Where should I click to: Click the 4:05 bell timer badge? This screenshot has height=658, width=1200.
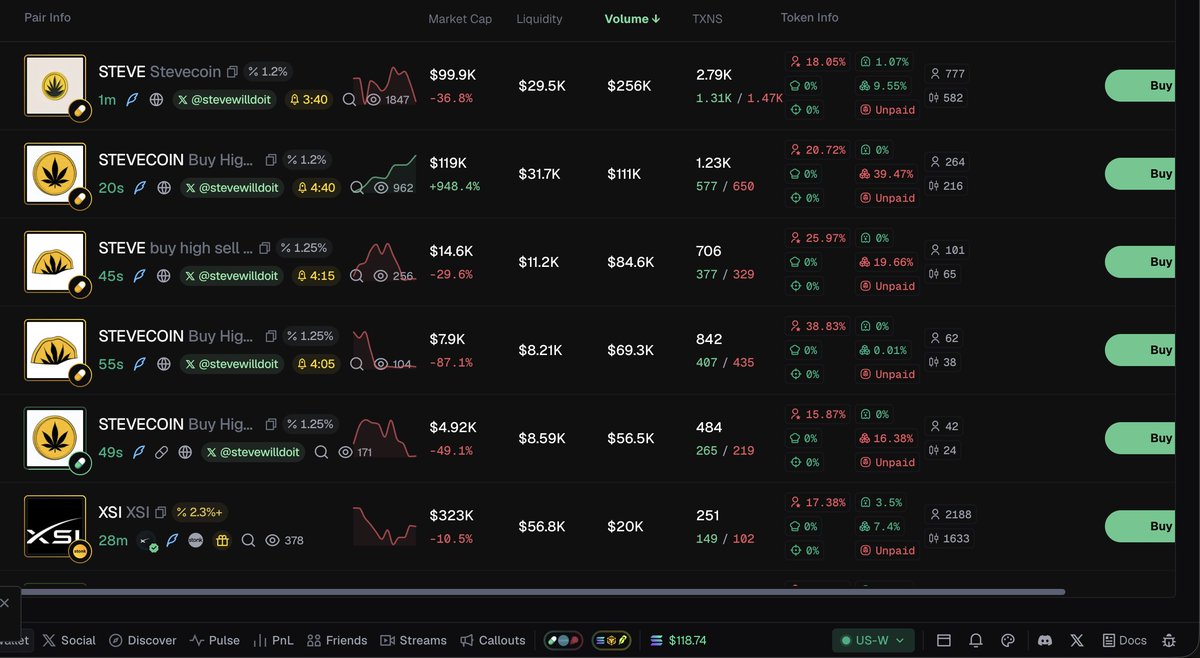click(316, 364)
